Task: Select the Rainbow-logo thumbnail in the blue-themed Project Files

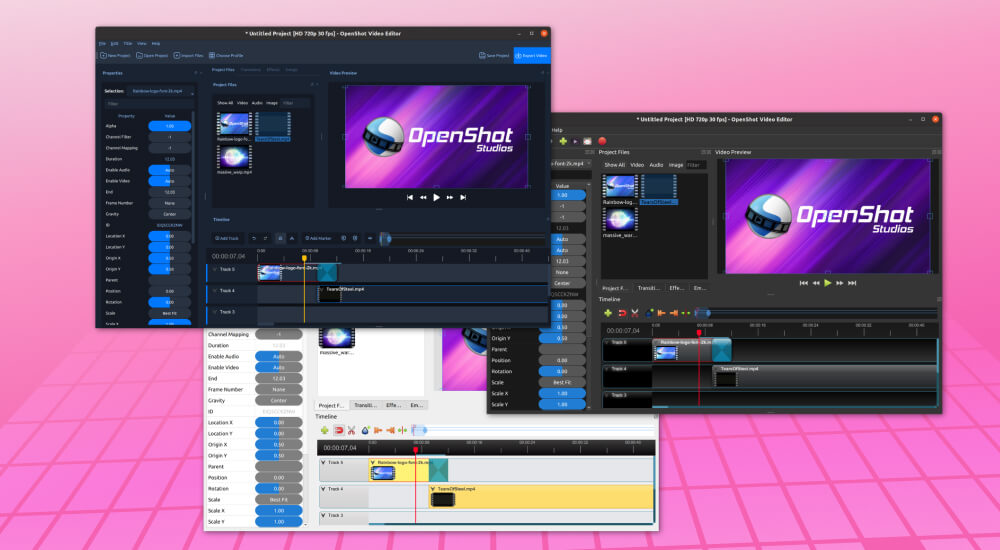Action: (234, 123)
